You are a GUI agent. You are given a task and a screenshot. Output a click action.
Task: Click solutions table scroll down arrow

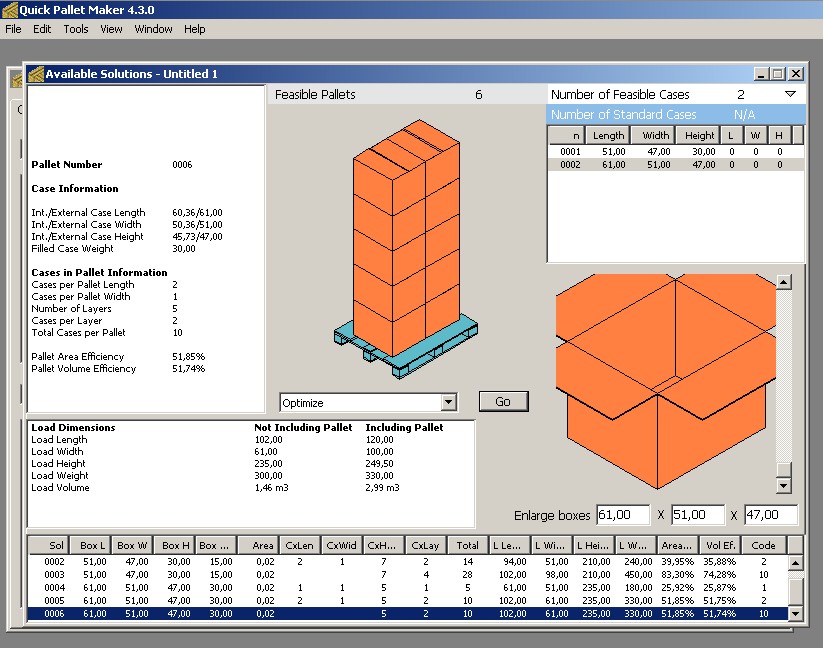[795, 613]
